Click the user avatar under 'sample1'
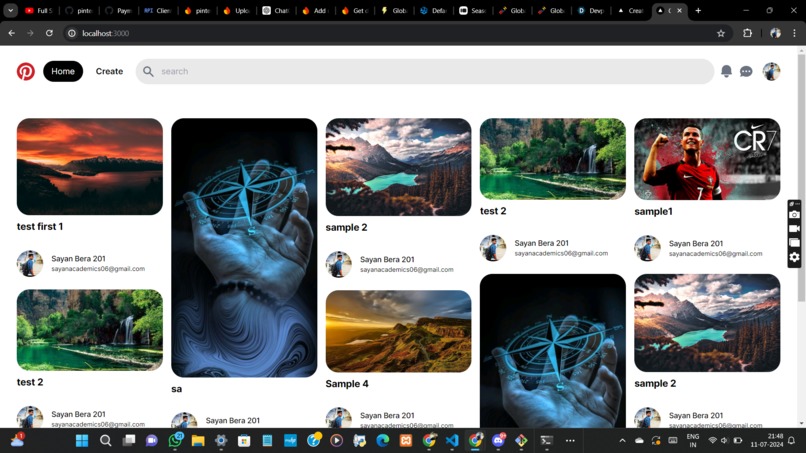Screen dimensions: 806x453 [647, 248]
